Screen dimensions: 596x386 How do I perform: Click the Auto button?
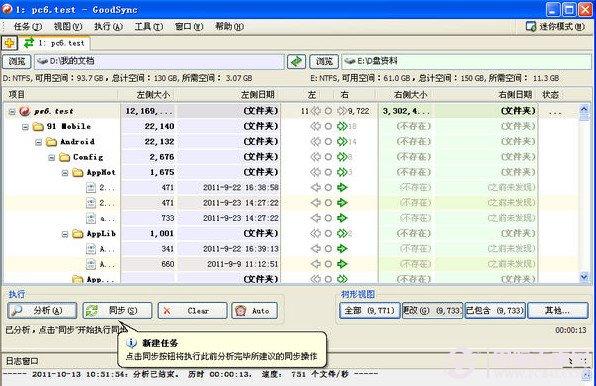pyautogui.click(x=254, y=310)
